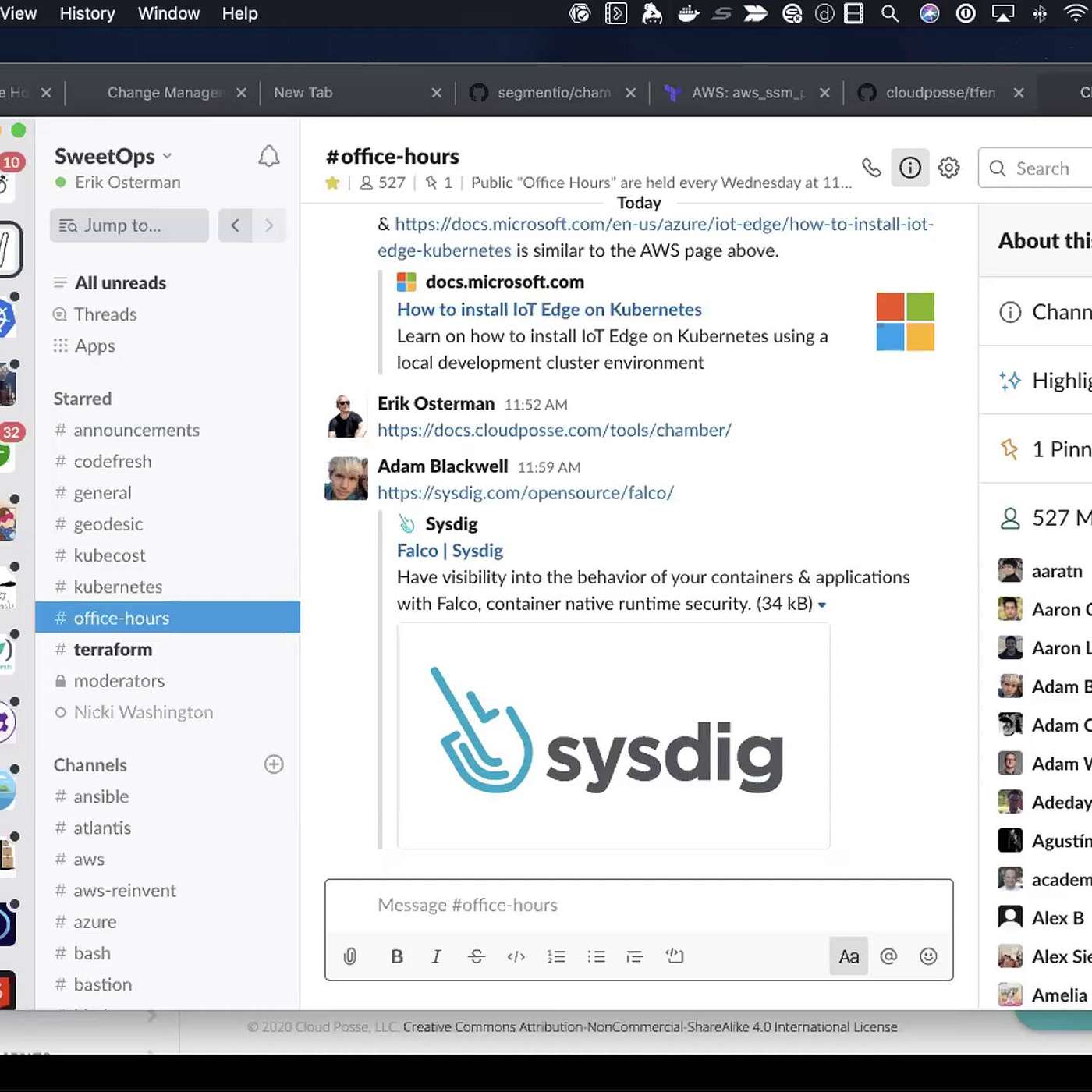Switch to the Change Management tab
The width and height of the screenshot is (1092, 1092).
(165, 93)
